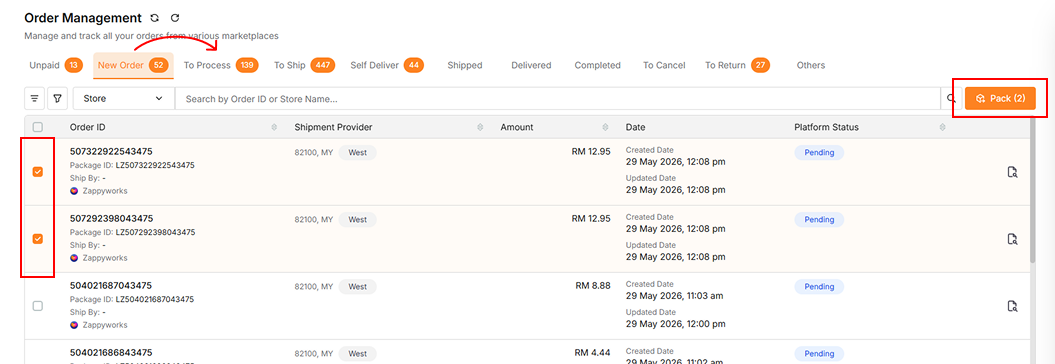Click order ID 507322922543475
This screenshot has width=1055, height=364.
(111, 151)
